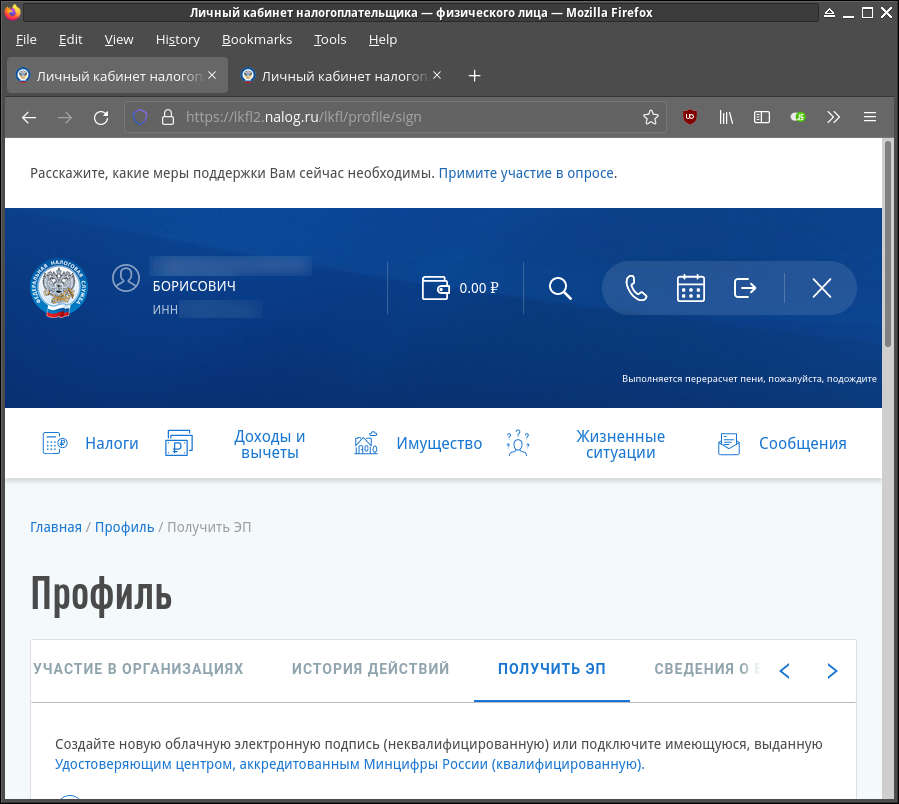899x804 pixels.
Task: Open the Tools menu
Action: [330, 40]
